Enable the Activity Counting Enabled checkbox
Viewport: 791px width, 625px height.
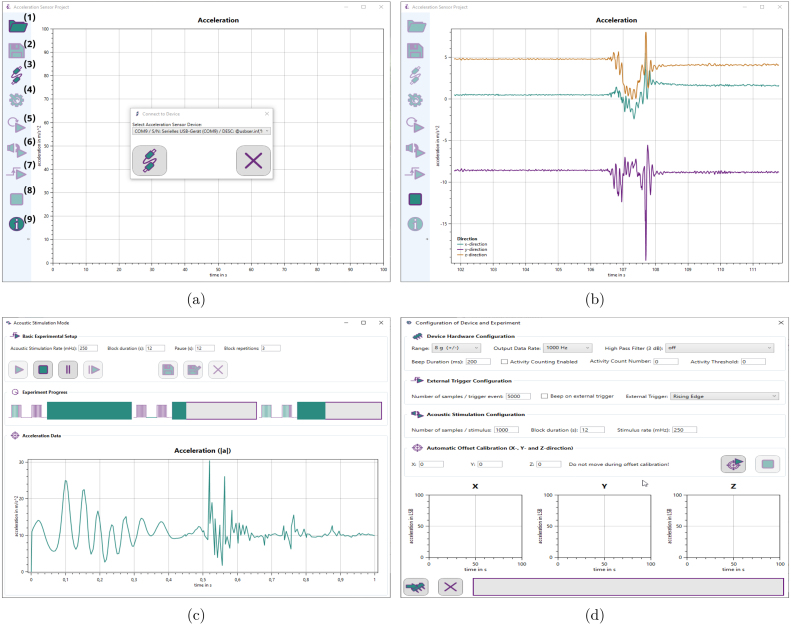tap(504, 362)
